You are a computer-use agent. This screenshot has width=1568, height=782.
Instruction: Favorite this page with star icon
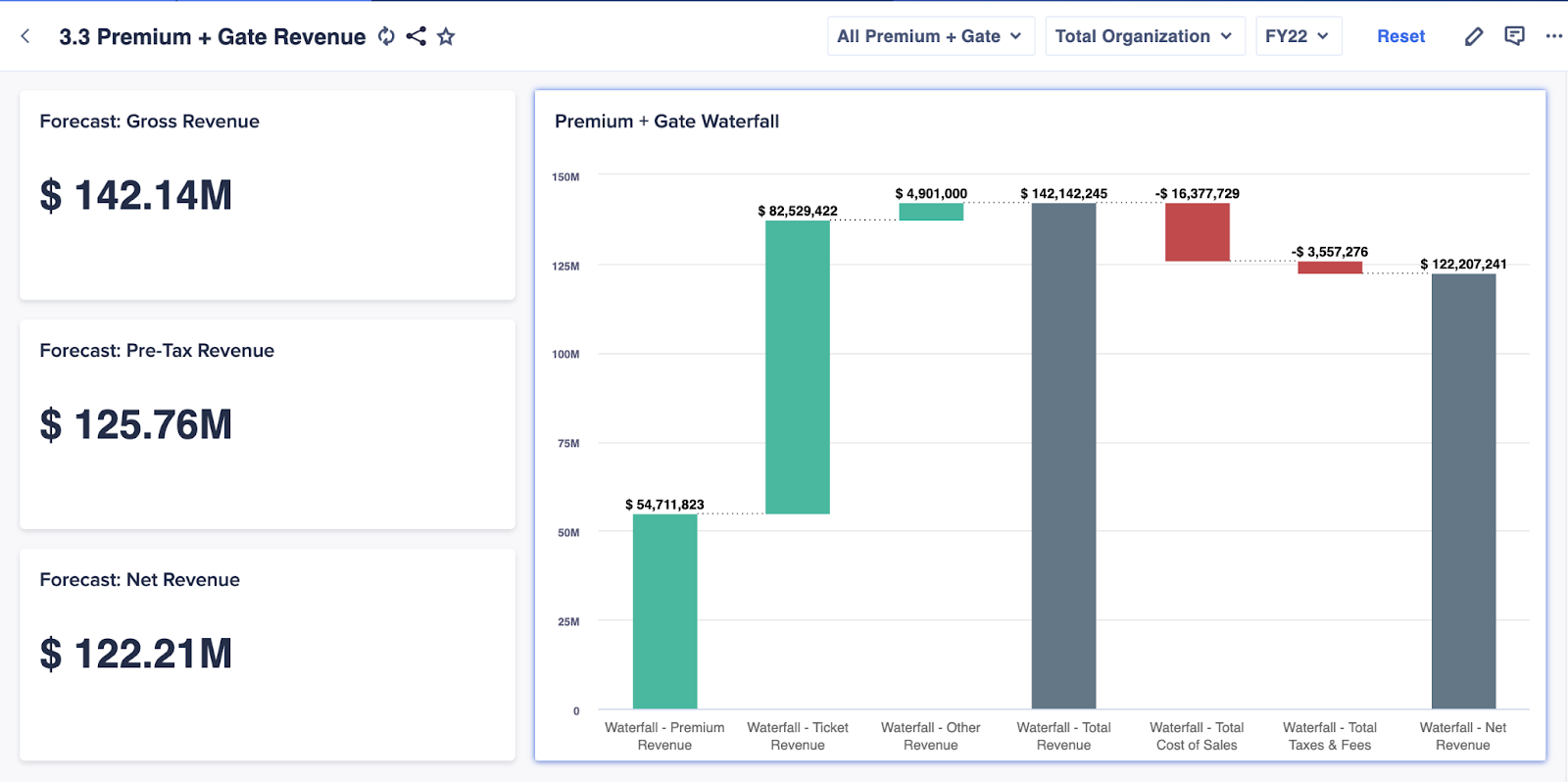(x=446, y=36)
